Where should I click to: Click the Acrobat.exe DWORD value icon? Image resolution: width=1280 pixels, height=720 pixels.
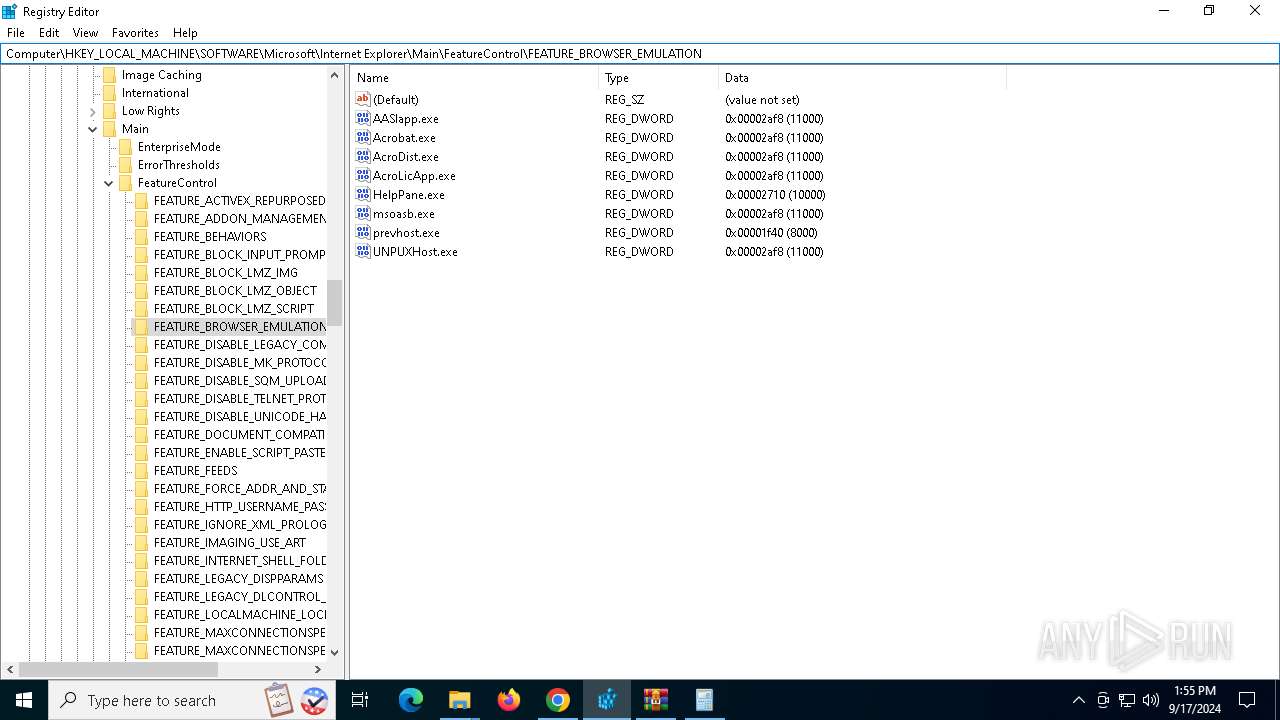coord(363,137)
